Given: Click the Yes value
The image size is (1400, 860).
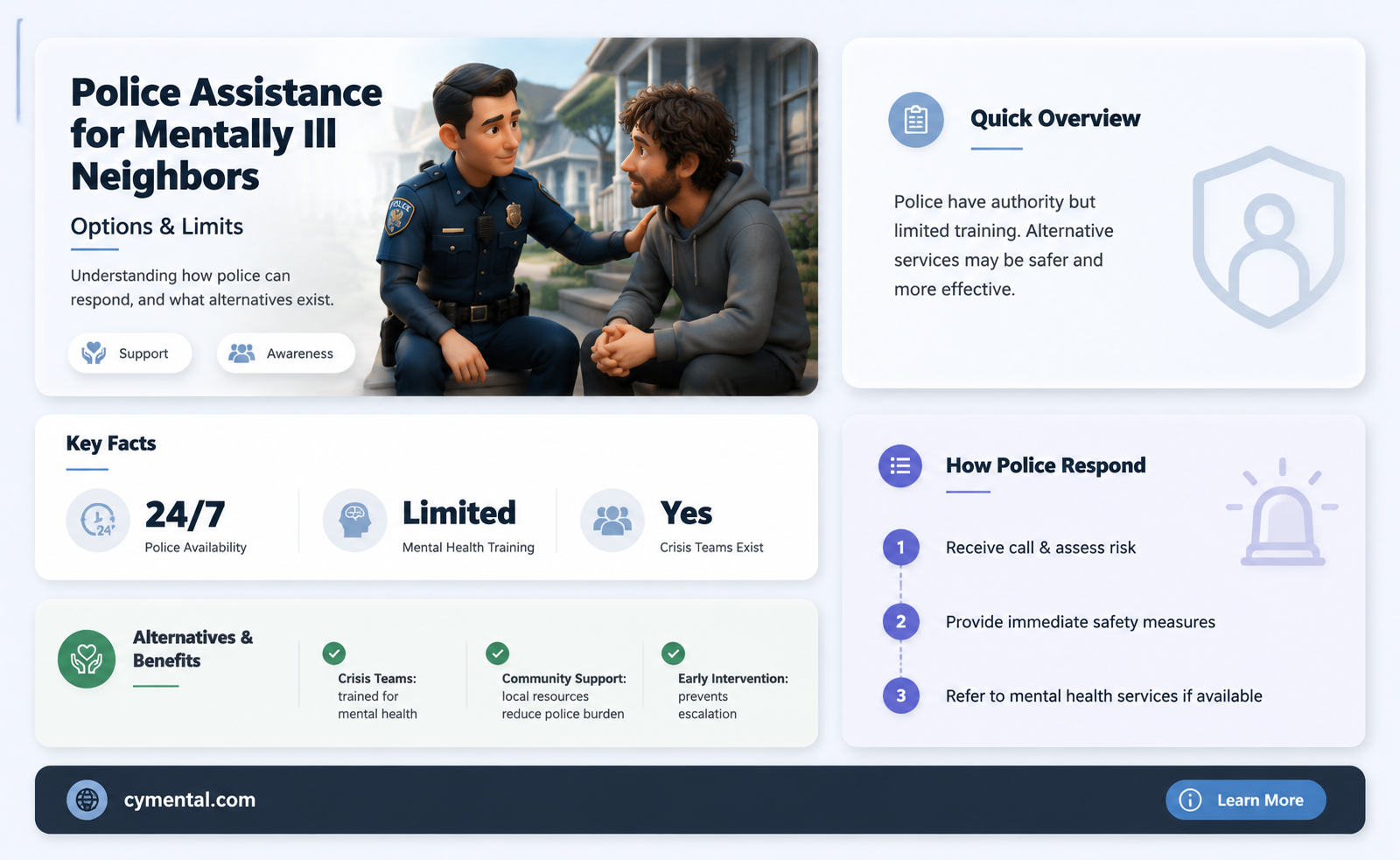Looking at the screenshot, I should tap(686, 513).
